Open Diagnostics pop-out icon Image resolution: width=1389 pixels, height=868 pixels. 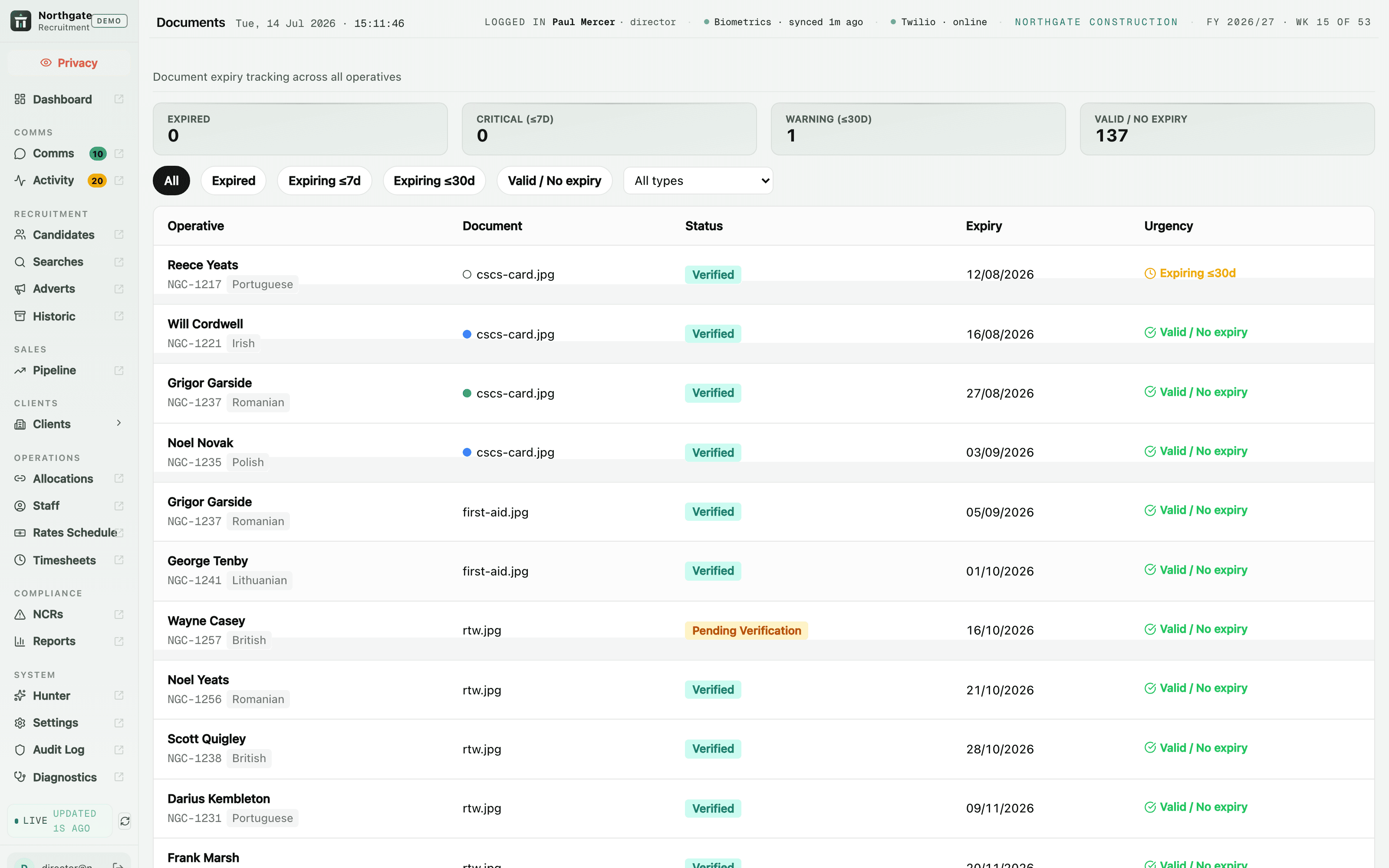[119, 777]
